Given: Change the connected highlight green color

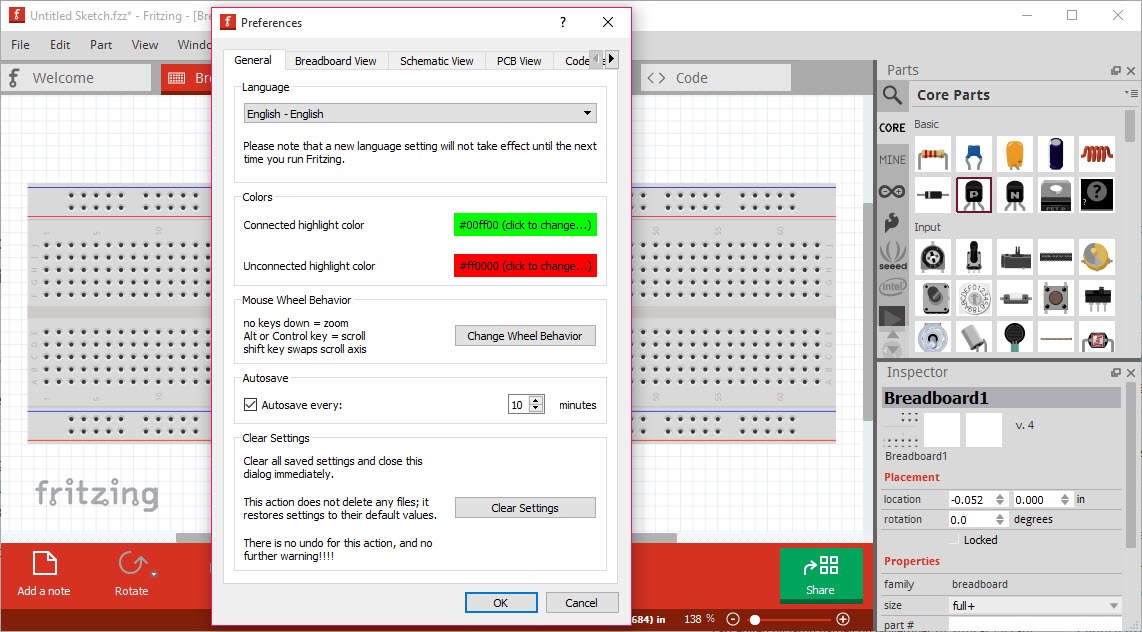Looking at the screenshot, I should [525, 225].
